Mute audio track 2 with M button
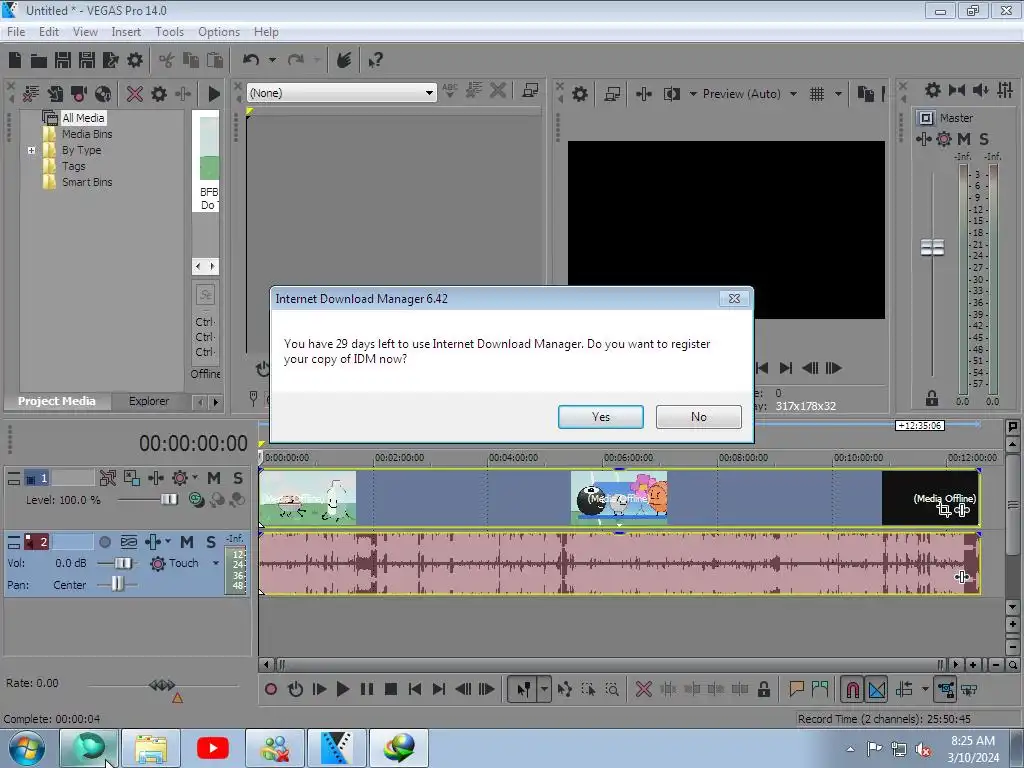The height and width of the screenshot is (768, 1024). [x=187, y=542]
